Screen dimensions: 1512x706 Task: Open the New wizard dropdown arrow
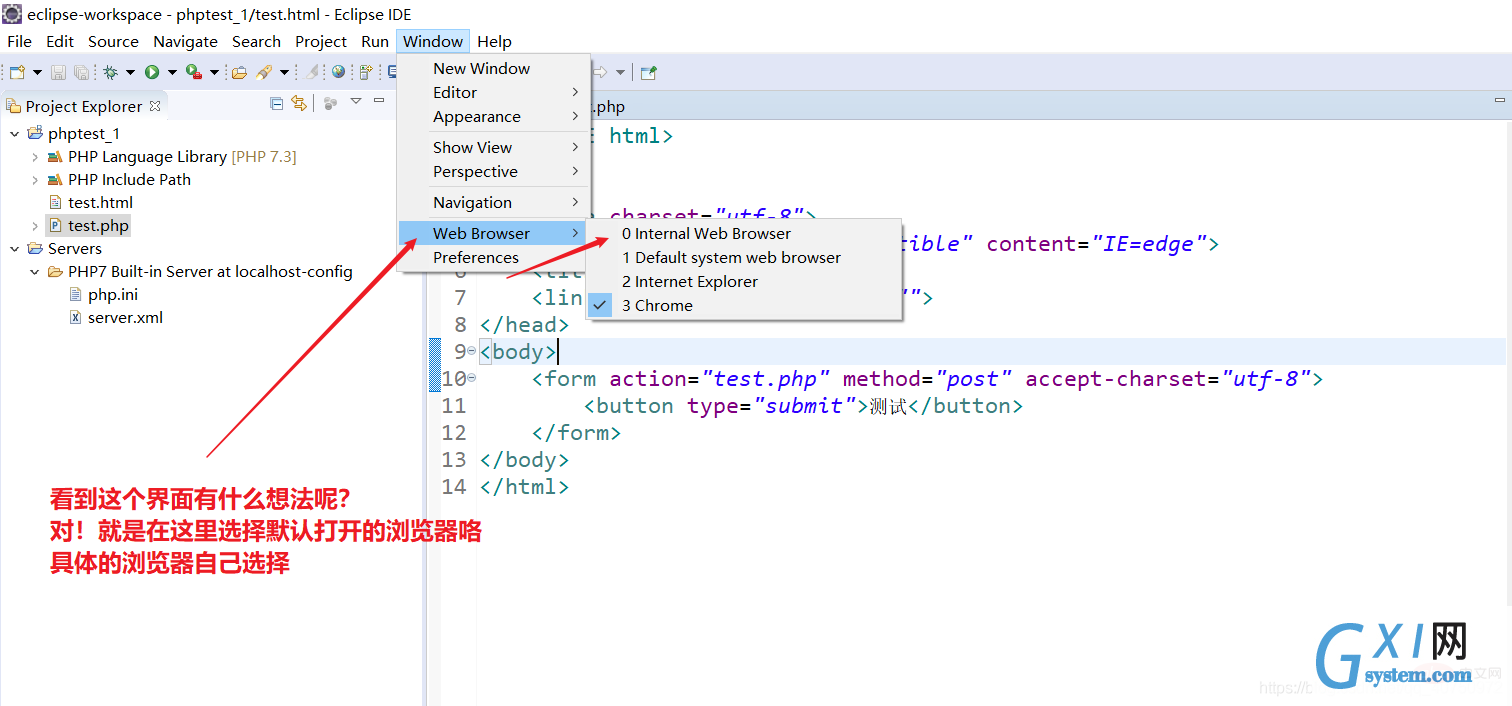coord(37,72)
